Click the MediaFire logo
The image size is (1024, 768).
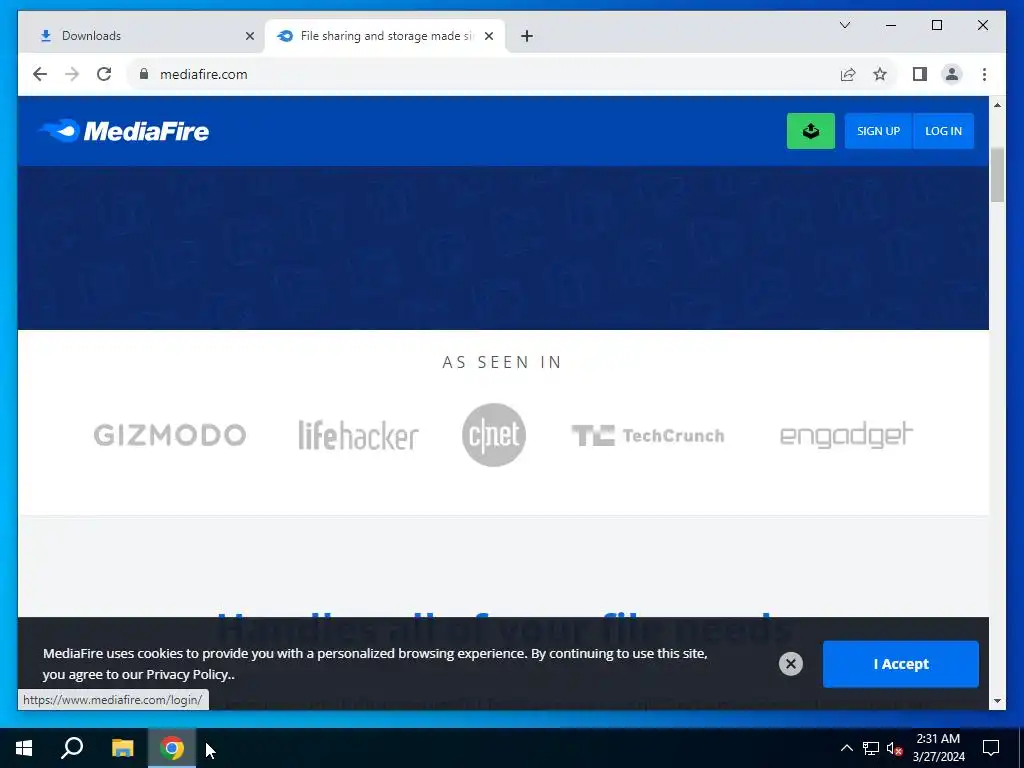pyautogui.click(x=124, y=131)
